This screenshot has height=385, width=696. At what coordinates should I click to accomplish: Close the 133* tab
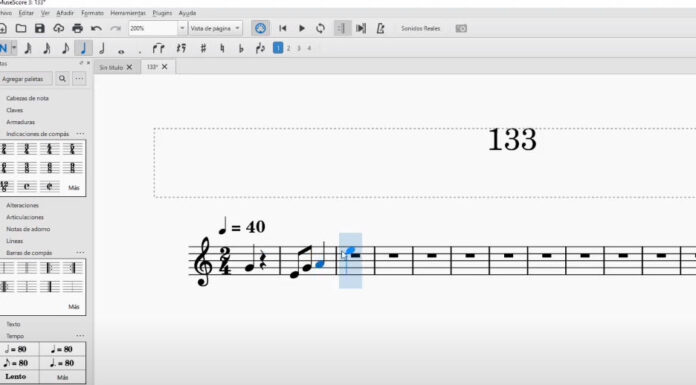point(165,67)
